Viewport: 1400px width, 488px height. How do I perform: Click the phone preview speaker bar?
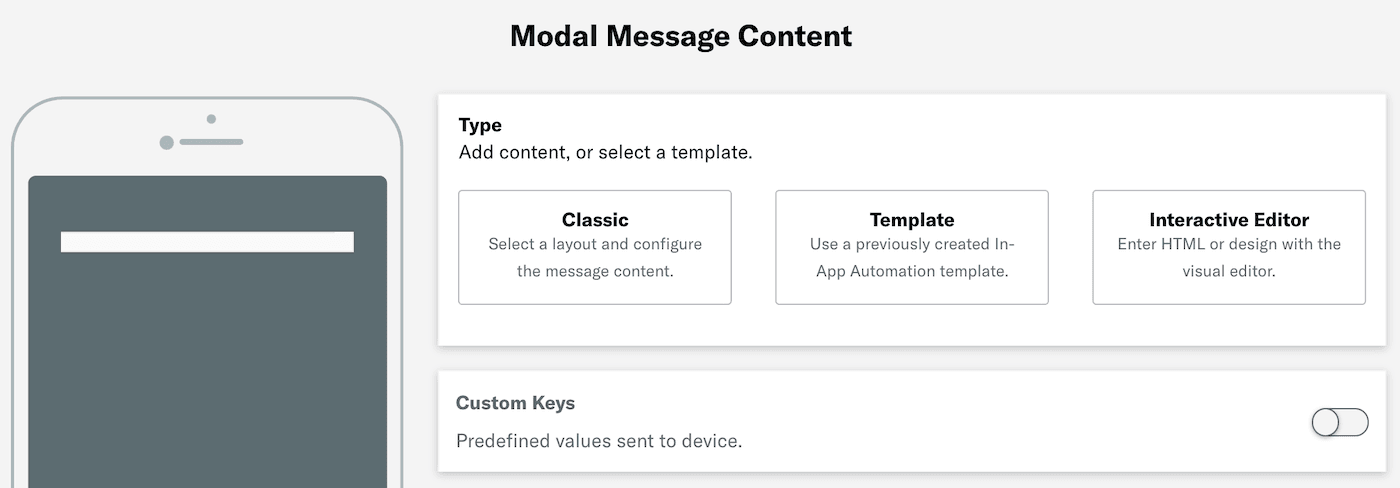(212, 142)
